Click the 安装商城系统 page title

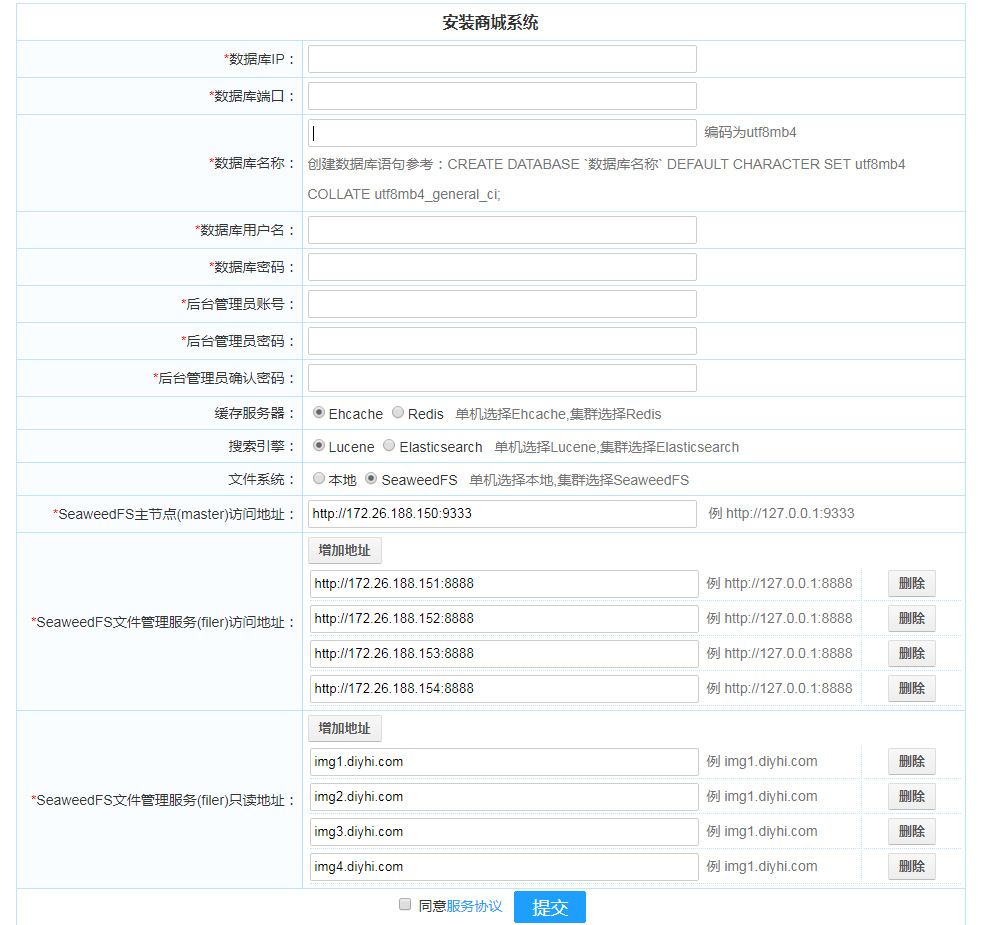pos(490,23)
